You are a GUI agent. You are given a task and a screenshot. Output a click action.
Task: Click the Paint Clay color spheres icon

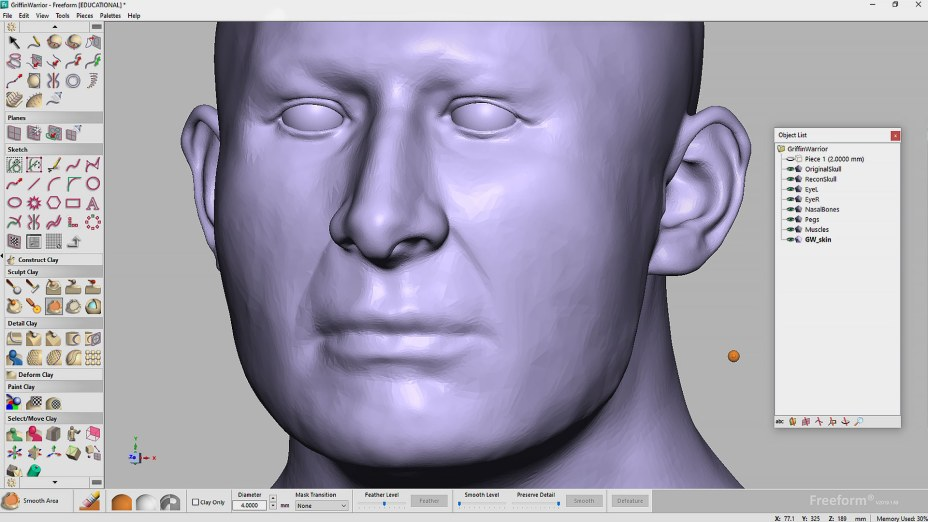pos(14,402)
